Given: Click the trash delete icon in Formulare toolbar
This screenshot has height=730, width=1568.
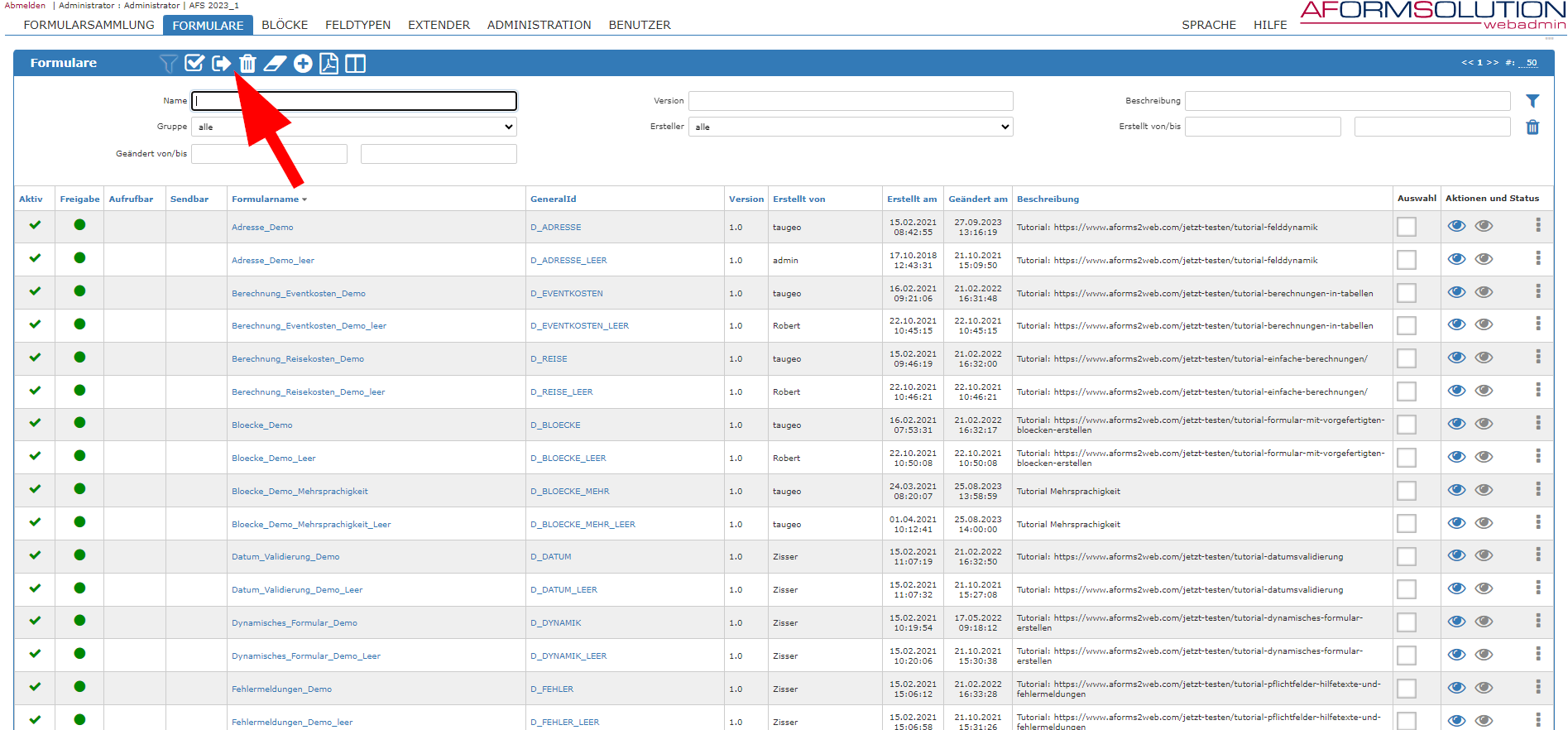Looking at the screenshot, I should (x=247, y=64).
